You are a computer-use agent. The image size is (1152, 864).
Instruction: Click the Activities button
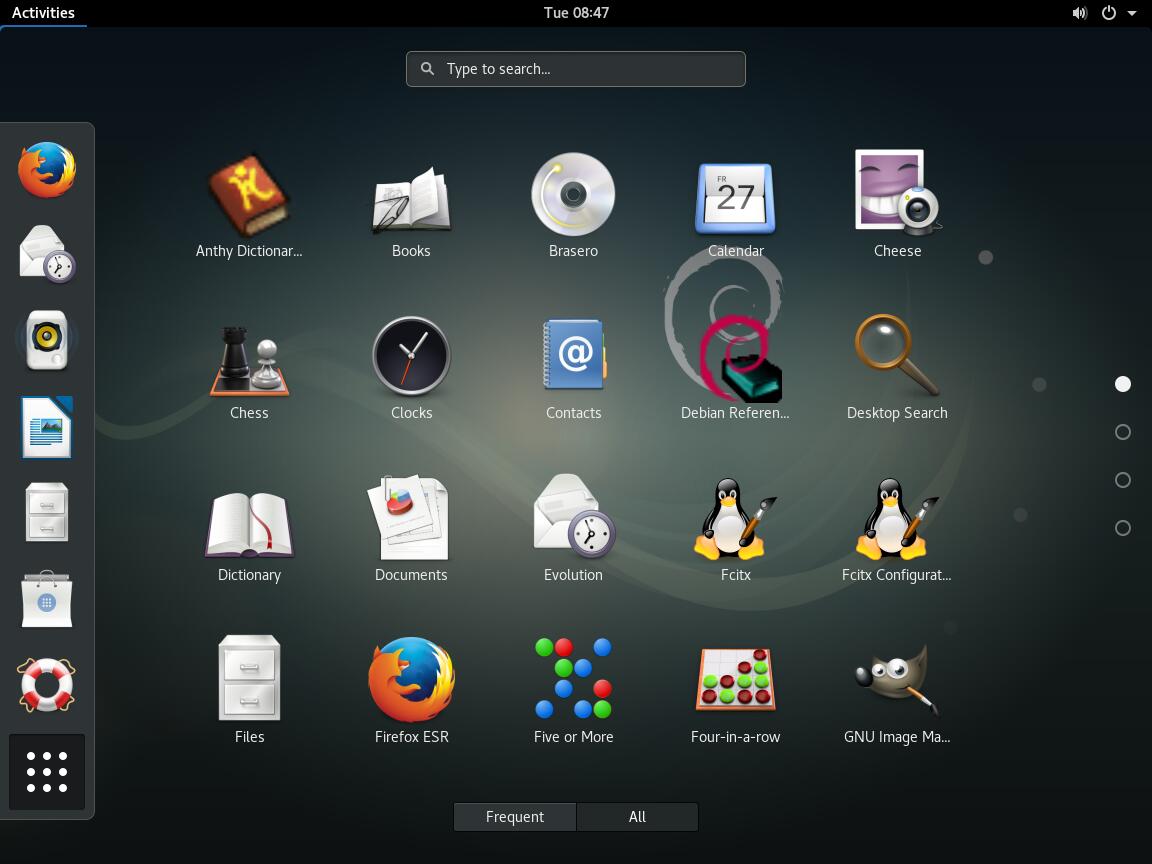[x=43, y=12]
